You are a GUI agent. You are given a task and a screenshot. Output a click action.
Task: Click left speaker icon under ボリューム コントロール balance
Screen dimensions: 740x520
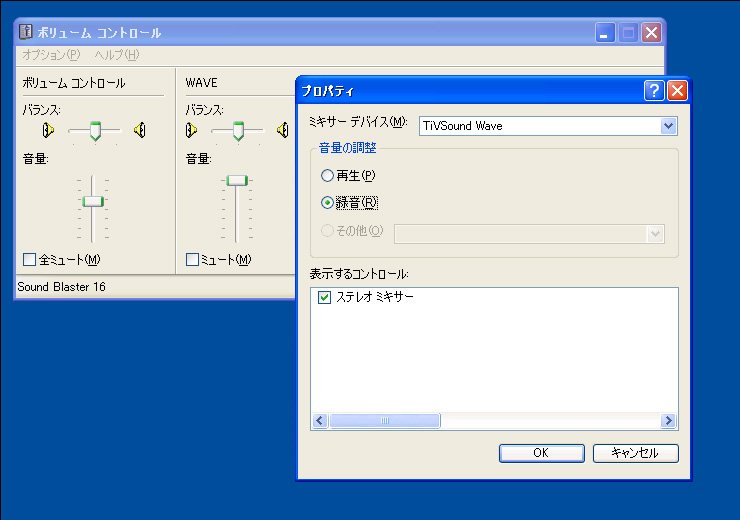[48, 130]
